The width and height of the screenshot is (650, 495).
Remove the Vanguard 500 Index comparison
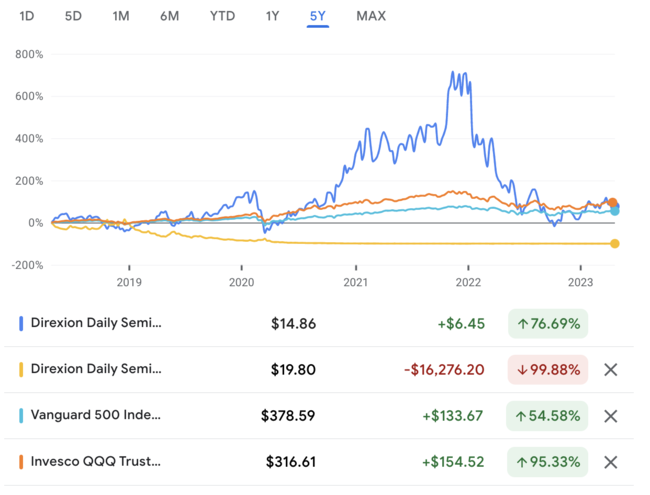[x=611, y=416]
